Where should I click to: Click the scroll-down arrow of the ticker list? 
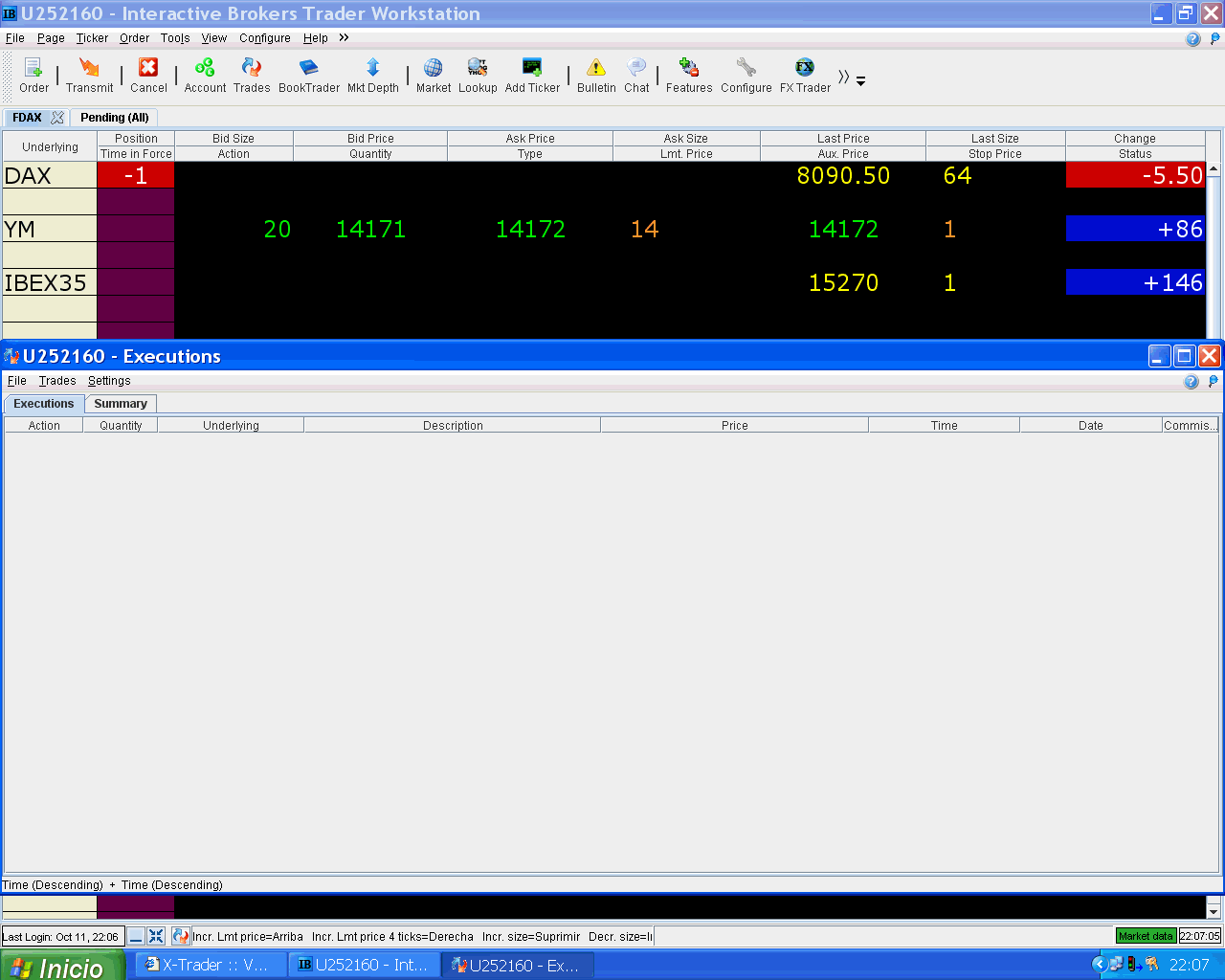tap(1214, 911)
